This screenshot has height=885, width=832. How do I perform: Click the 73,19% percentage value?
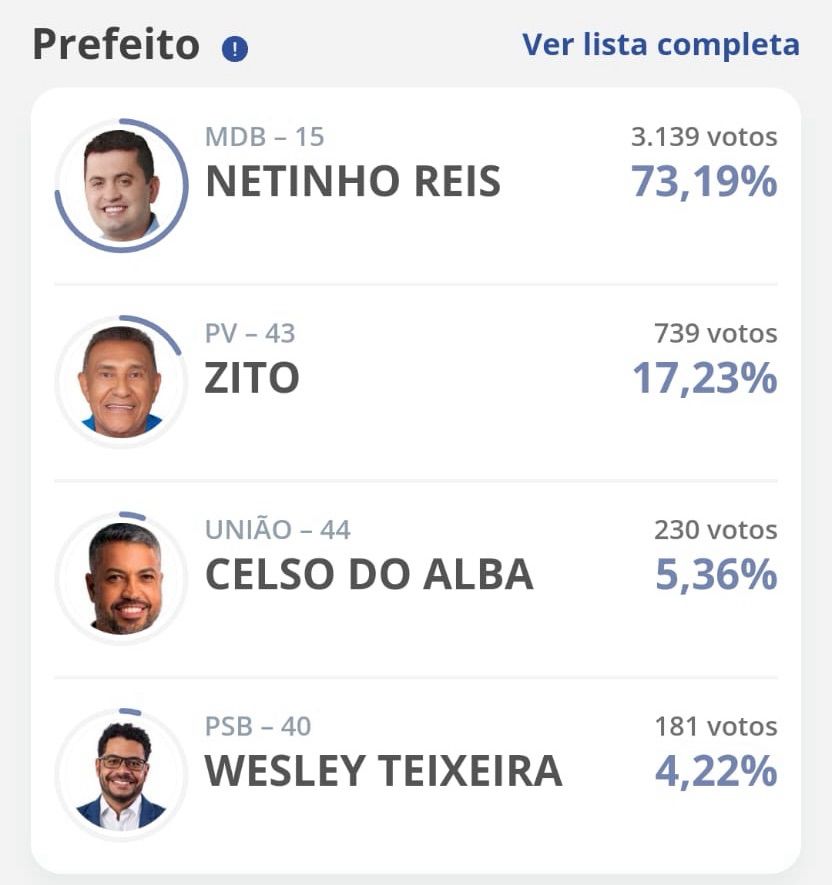(703, 182)
